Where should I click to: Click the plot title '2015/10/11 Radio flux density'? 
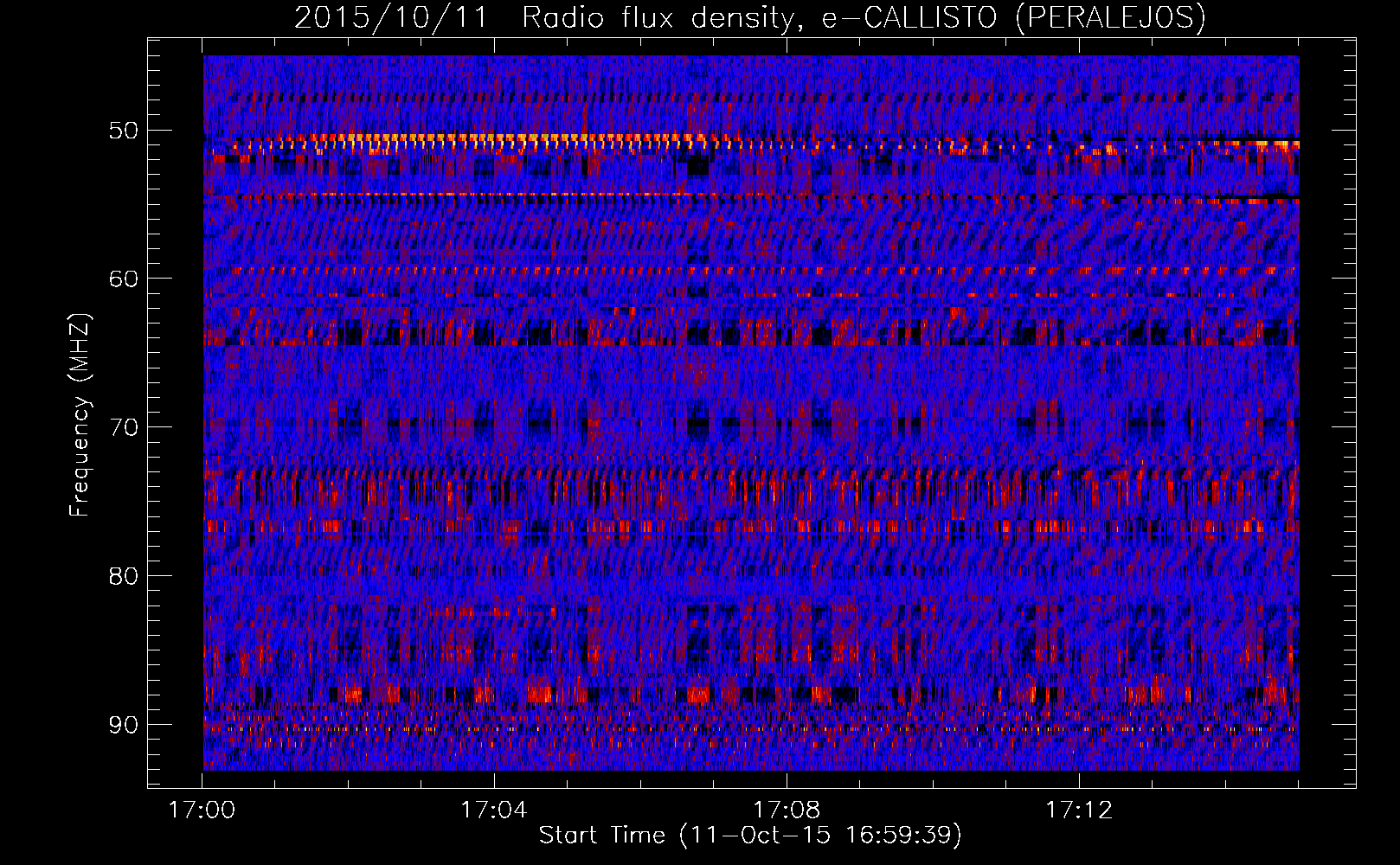(x=749, y=17)
